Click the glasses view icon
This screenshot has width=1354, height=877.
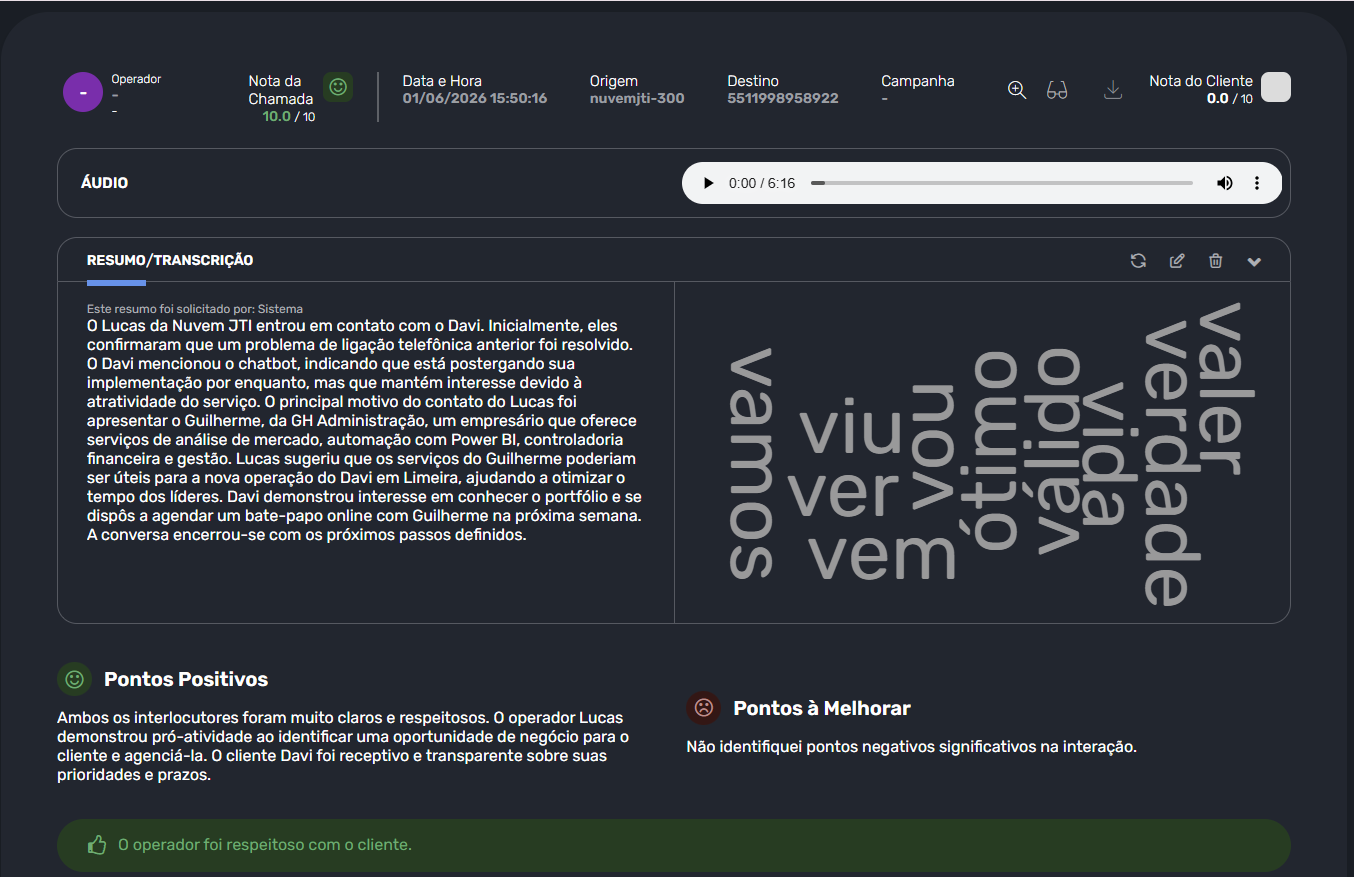(1057, 90)
